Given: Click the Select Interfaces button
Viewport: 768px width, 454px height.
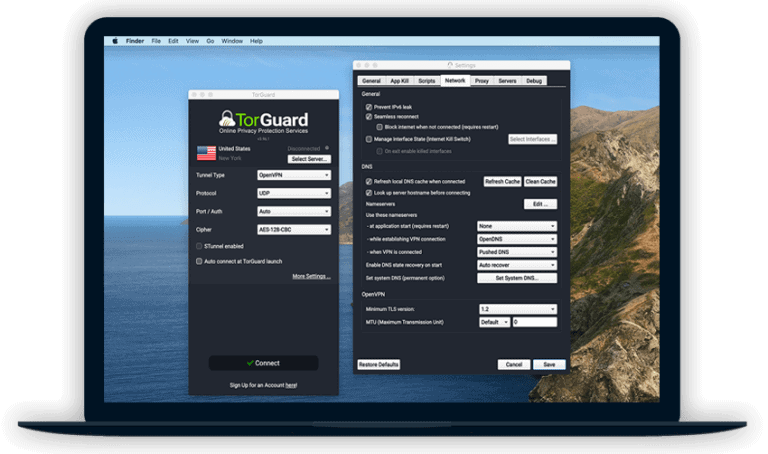Looking at the screenshot, I should point(532,139).
